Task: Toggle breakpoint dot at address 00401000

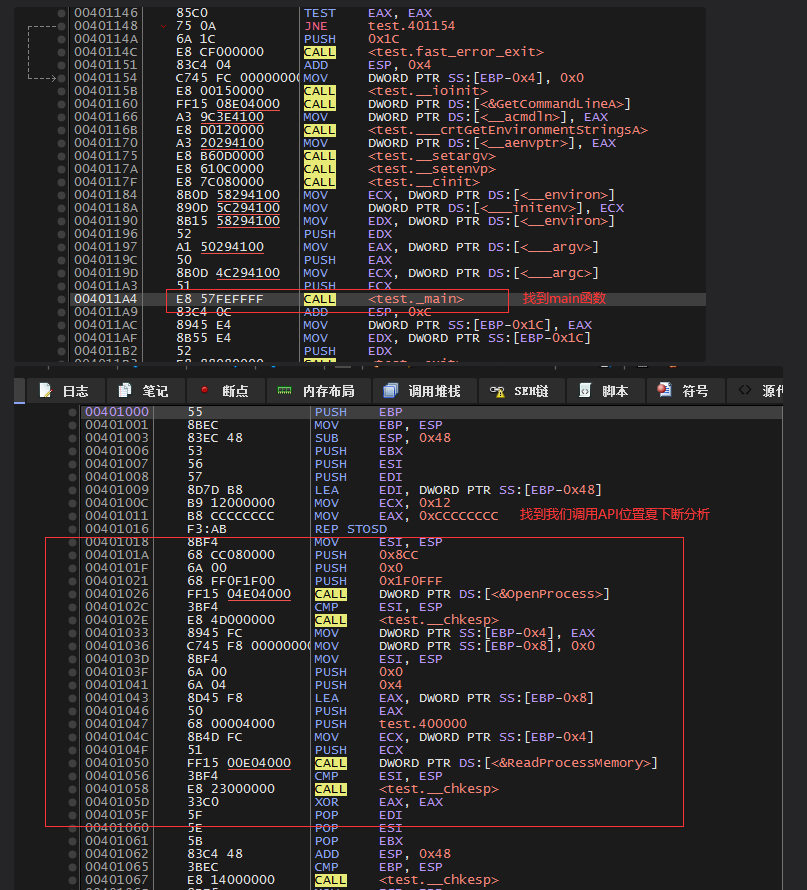Action: (x=72, y=412)
